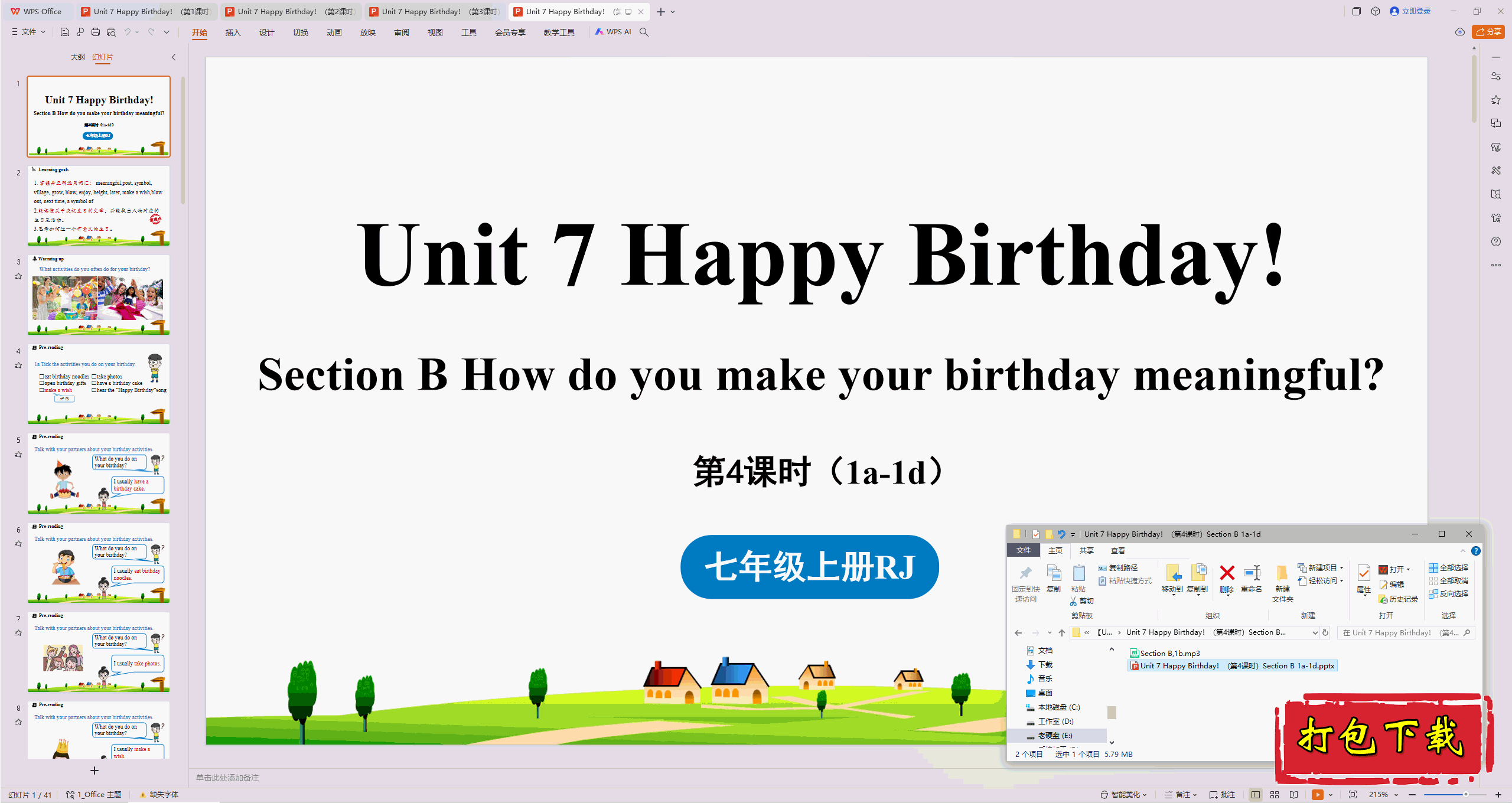
Task: Select Section B,1b.mp3 file in Explorer
Action: point(1165,654)
